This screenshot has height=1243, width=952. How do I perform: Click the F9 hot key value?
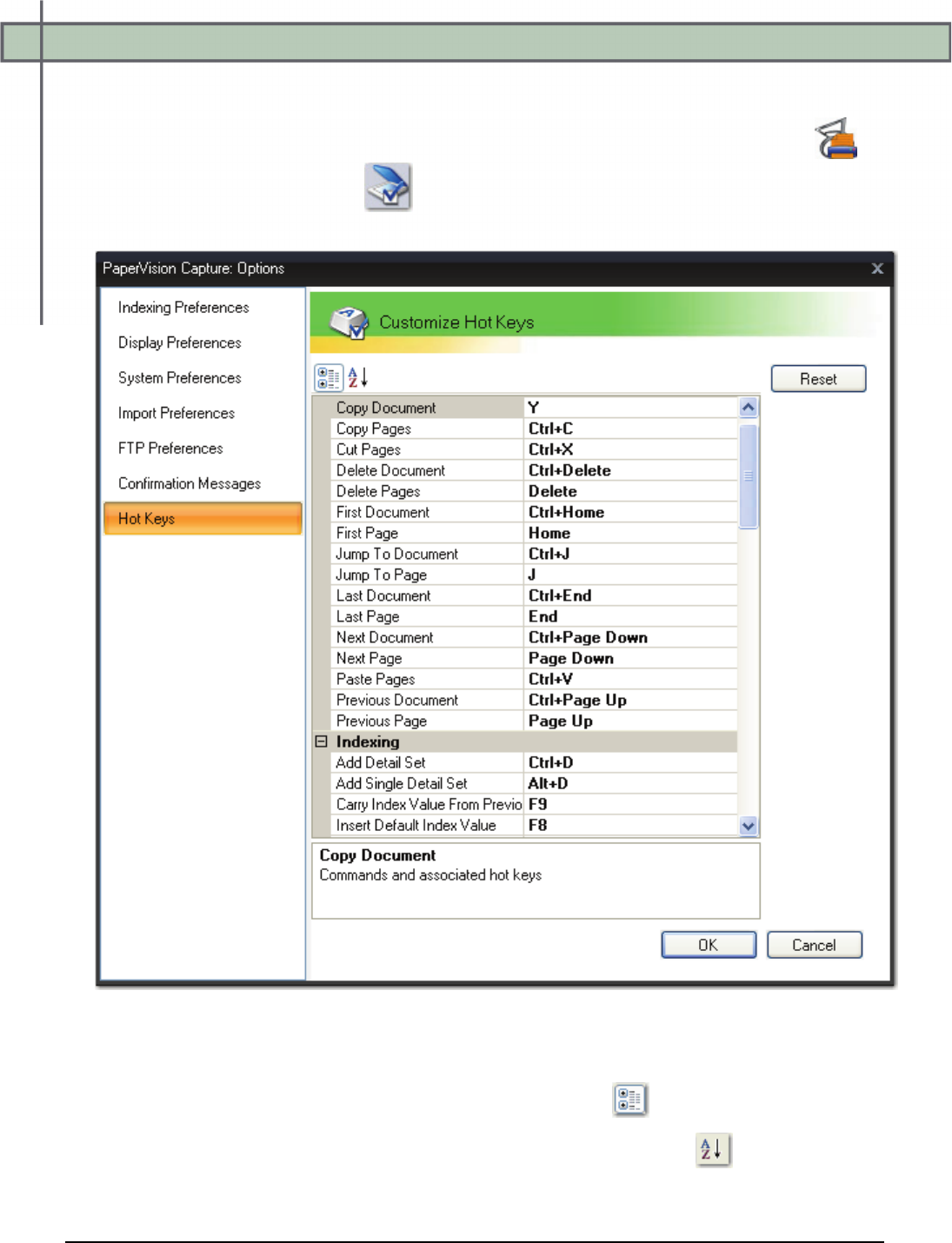click(x=631, y=804)
